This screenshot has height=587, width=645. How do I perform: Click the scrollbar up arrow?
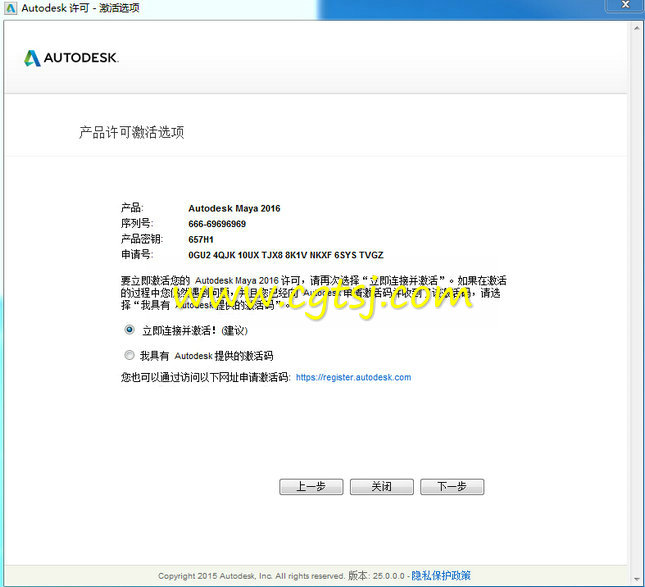click(x=636, y=28)
